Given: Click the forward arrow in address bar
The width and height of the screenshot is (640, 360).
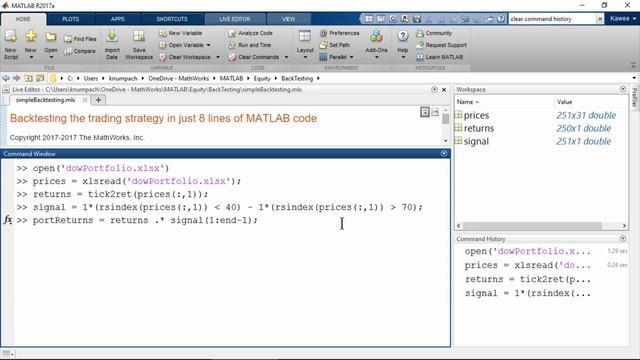Looking at the screenshot, I should (x=17, y=78).
